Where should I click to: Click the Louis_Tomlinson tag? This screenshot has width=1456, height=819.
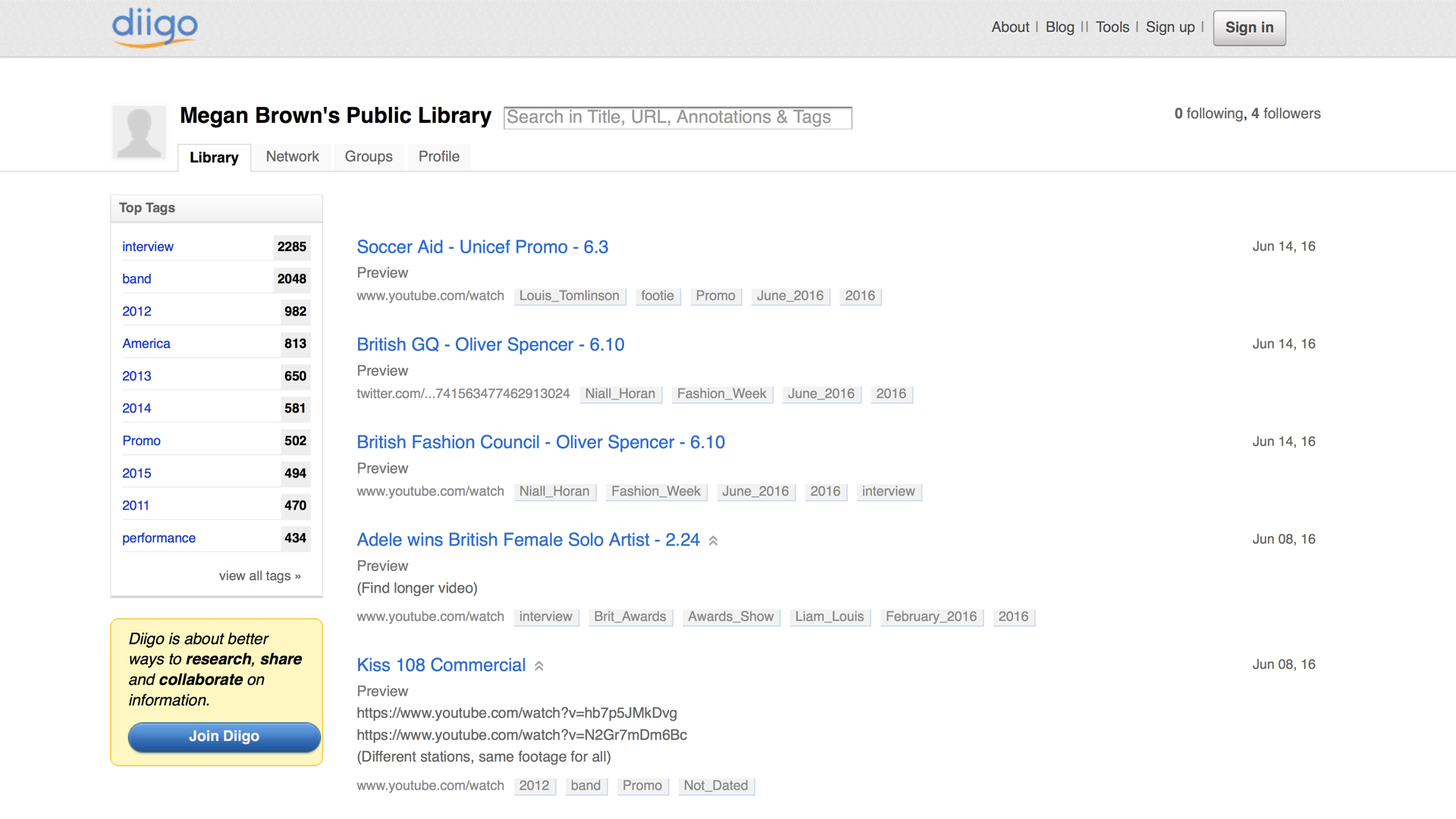(570, 296)
